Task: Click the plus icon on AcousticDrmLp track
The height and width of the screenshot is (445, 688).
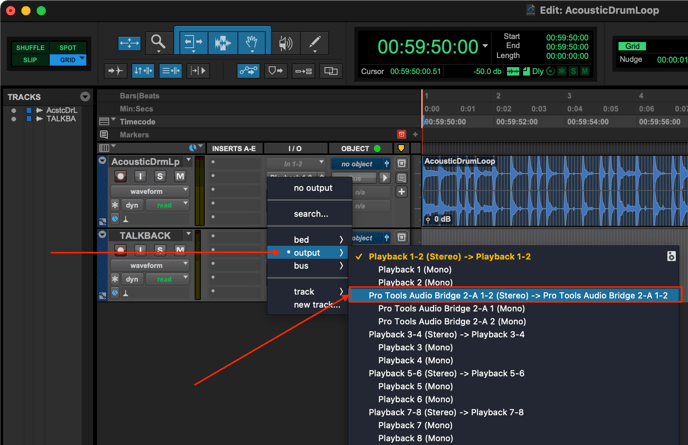Action: (401, 192)
